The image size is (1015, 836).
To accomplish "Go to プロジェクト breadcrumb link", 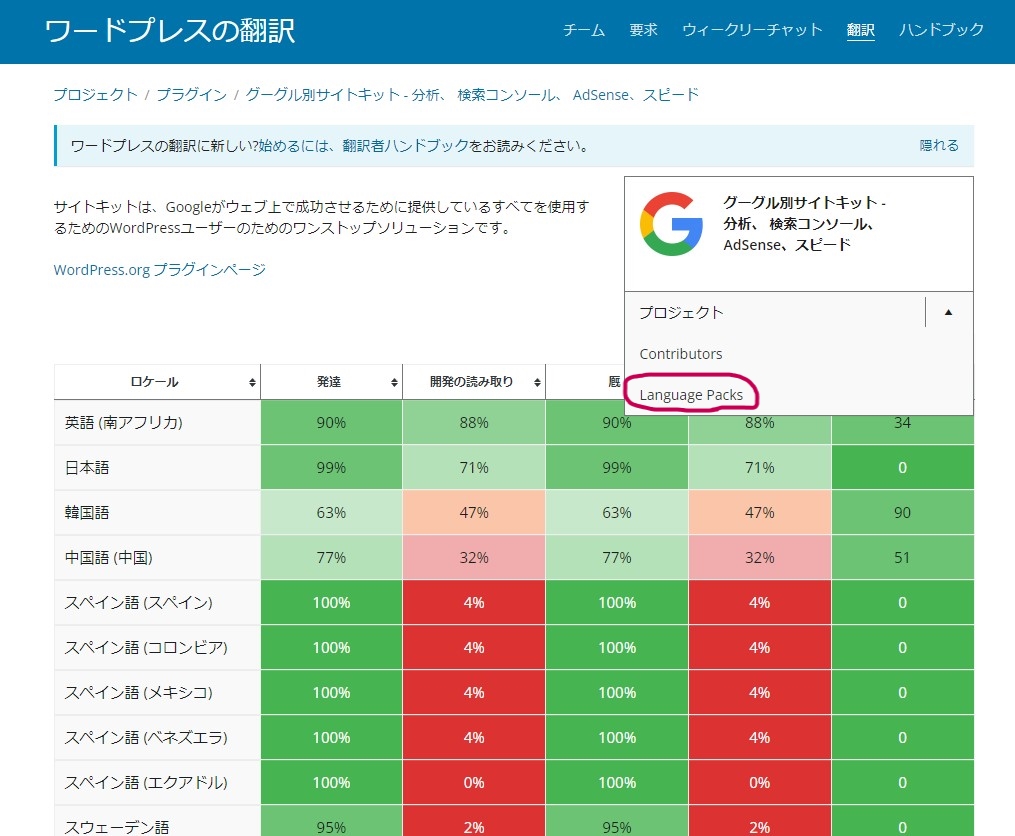I will [96, 95].
